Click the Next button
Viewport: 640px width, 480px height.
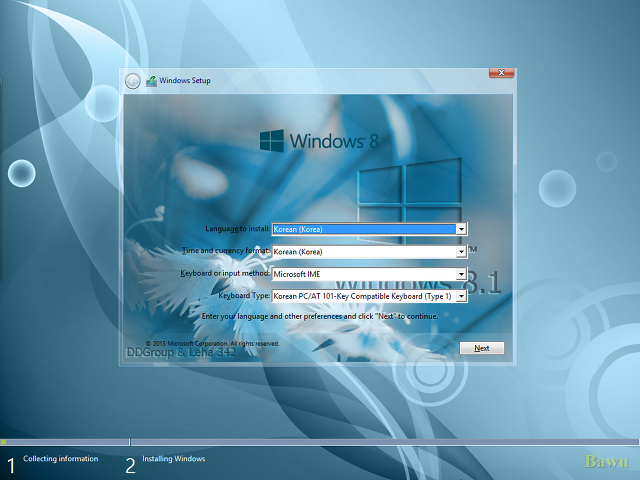point(482,348)
